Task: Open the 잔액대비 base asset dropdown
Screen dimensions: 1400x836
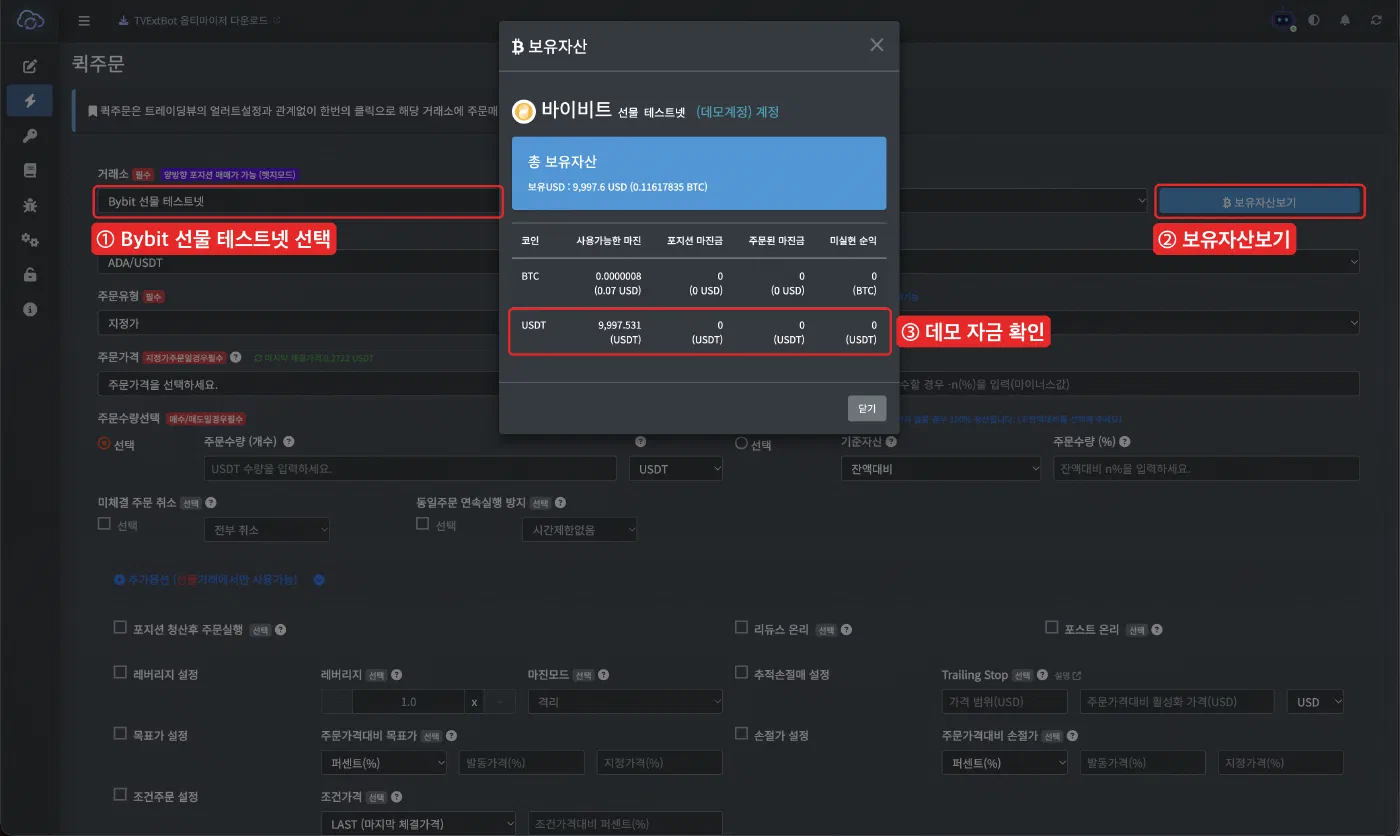Action: [x=941, y=468]
